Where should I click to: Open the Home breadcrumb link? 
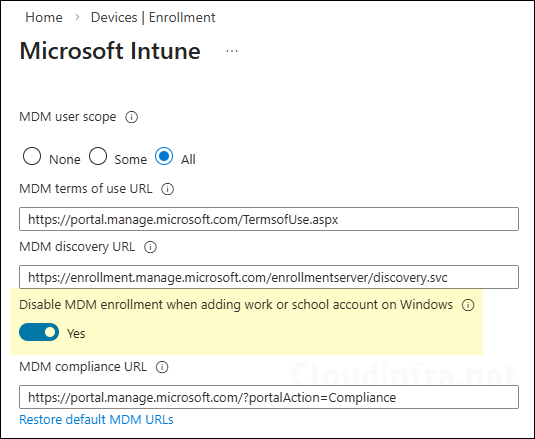click(x=44, y=17)
